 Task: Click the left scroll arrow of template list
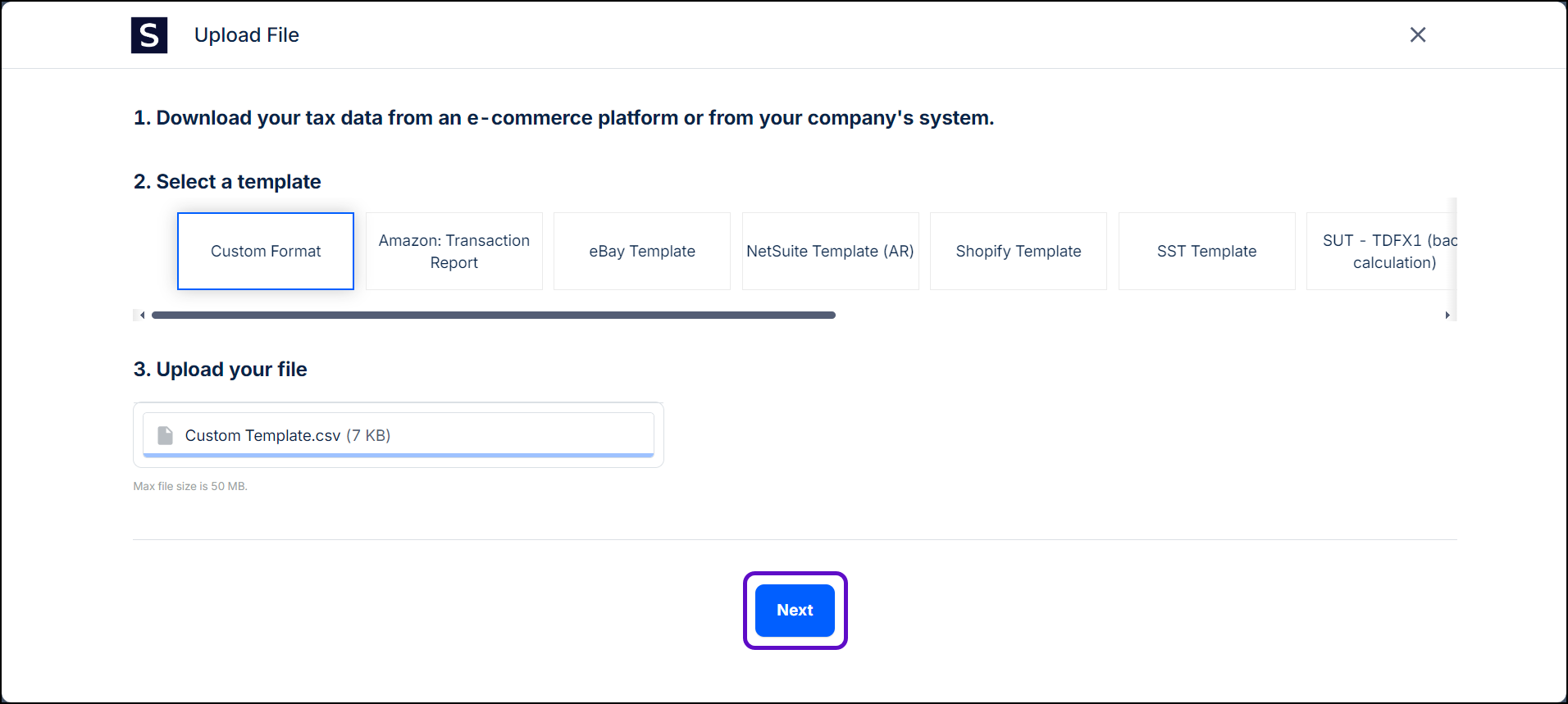pyautogui.click(x=142, y=315)
